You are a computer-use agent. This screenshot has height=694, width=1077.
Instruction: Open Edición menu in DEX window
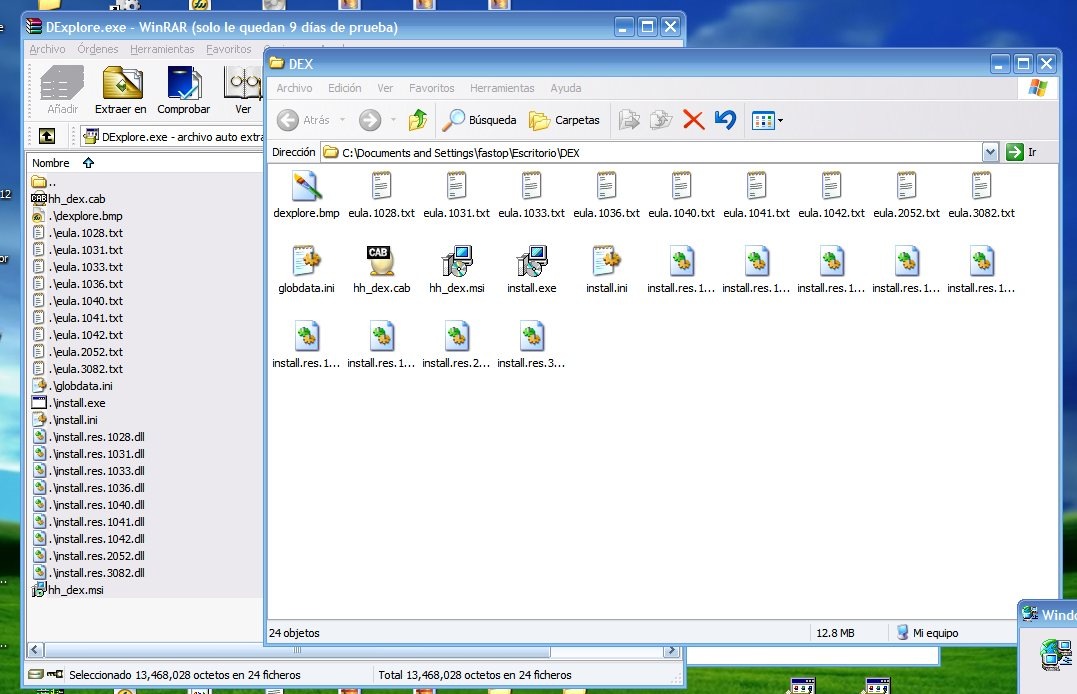click(345, 88)
